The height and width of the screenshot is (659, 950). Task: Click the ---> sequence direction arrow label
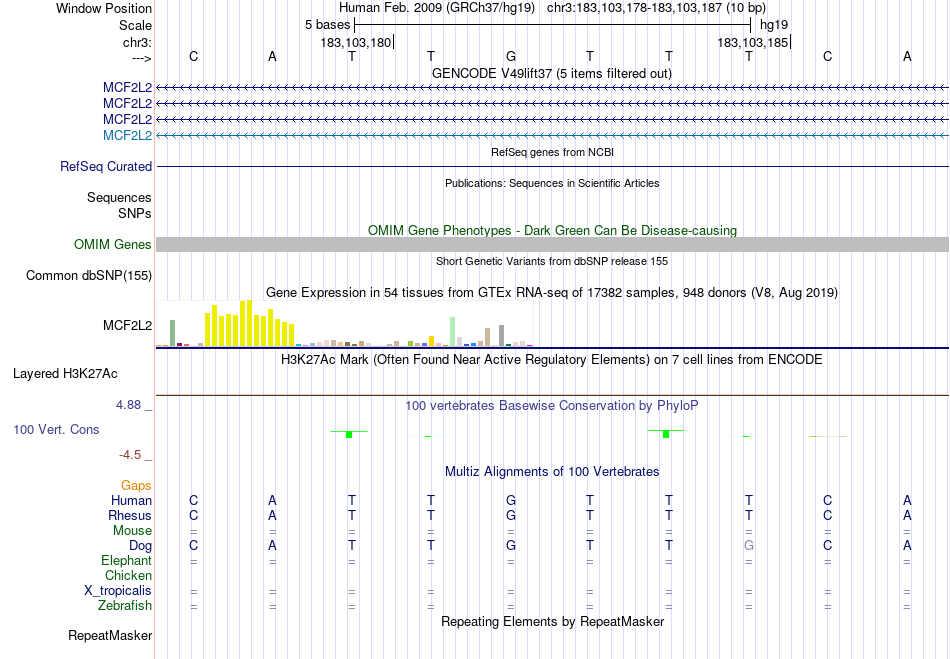(x=141, y=58)
